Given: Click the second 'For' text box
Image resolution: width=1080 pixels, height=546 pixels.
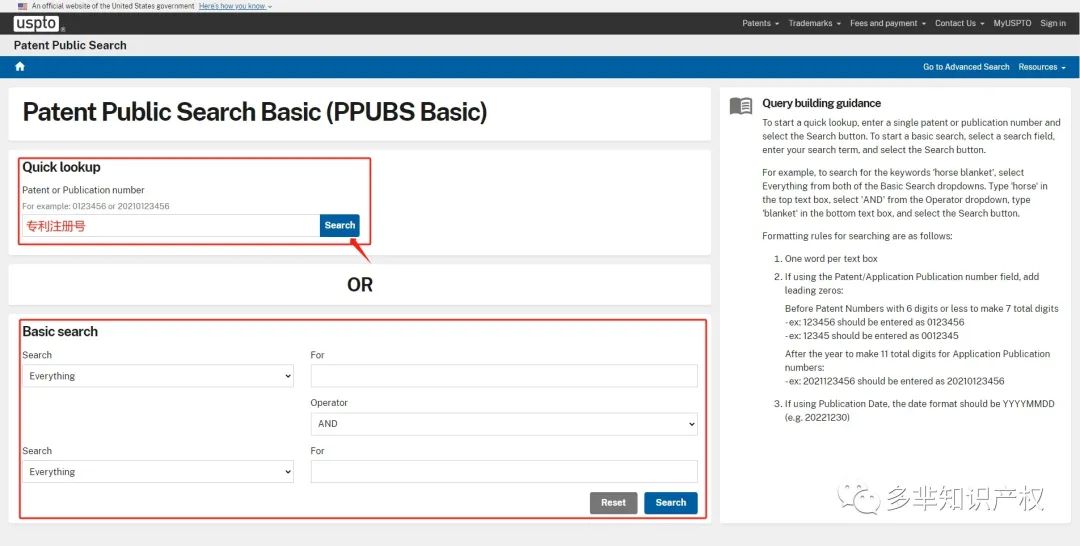Looking at the screenshot, I should coord(503,472).
